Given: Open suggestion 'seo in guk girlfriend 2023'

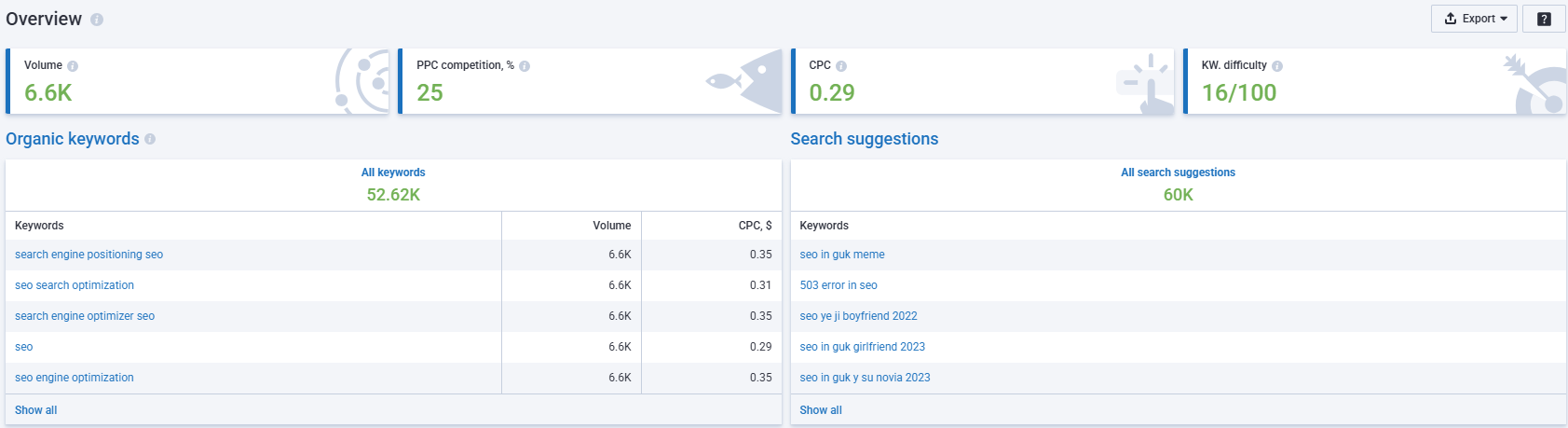Looking at the screenshot, I should pyautogui.click(x=863, y=347).
